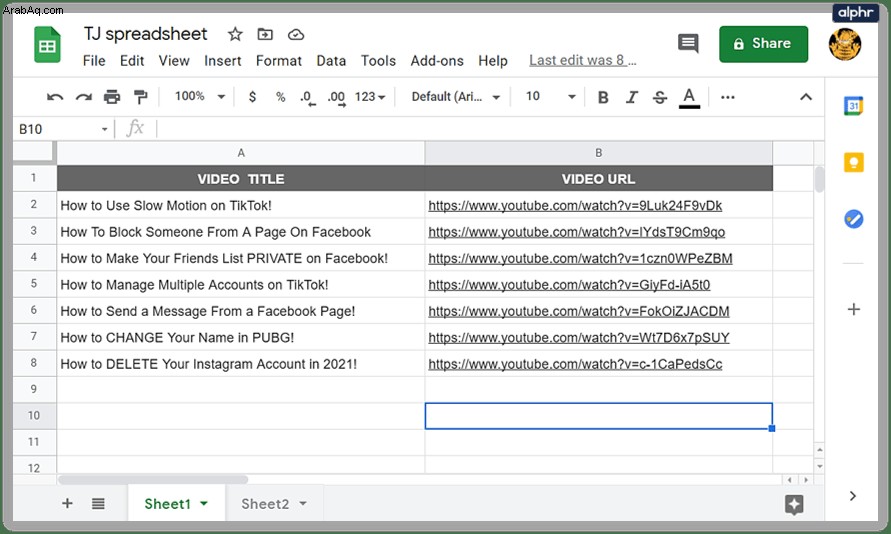Open the Add-ons menu
Viewport: 891px width, 534px height.
click(437, 61)
